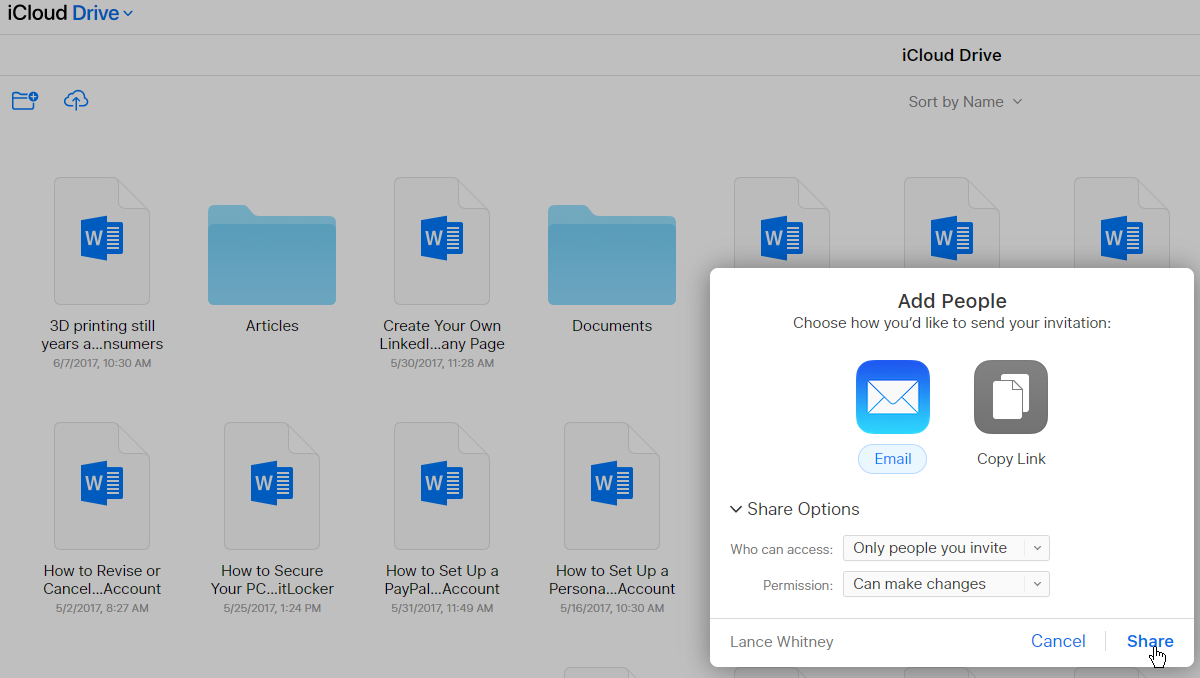This screenshot has width=1200, height=678.
Task: Click the Articles folder name
Action: pyautogui.click(x=272, y=326)
